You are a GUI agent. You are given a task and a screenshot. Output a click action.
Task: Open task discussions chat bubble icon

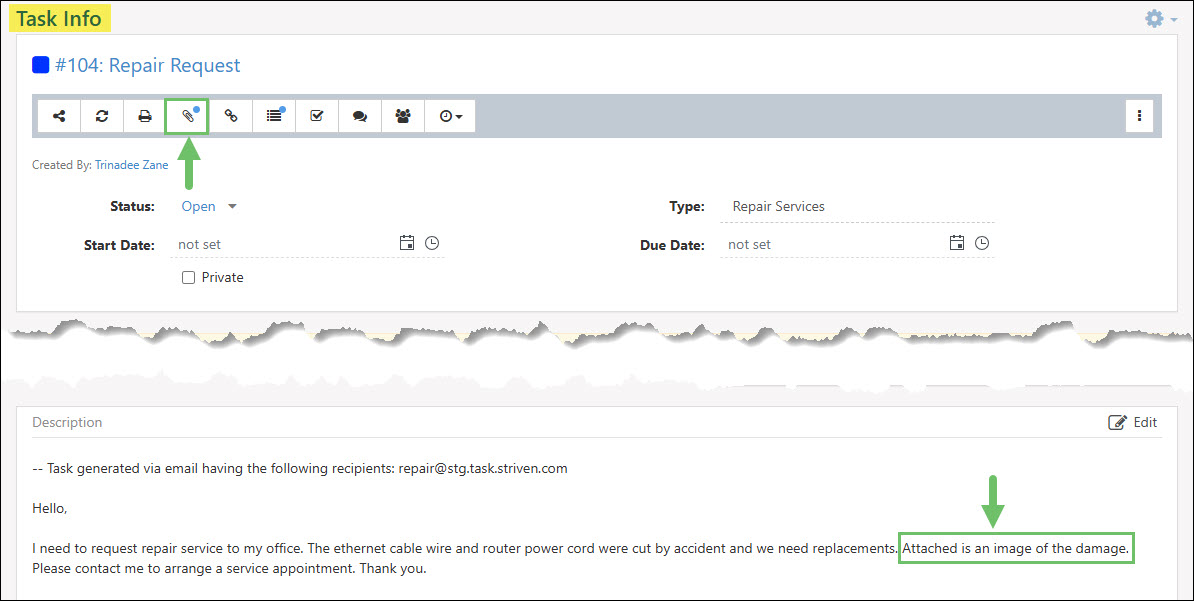pyautogui.click(x=359, y=115)
